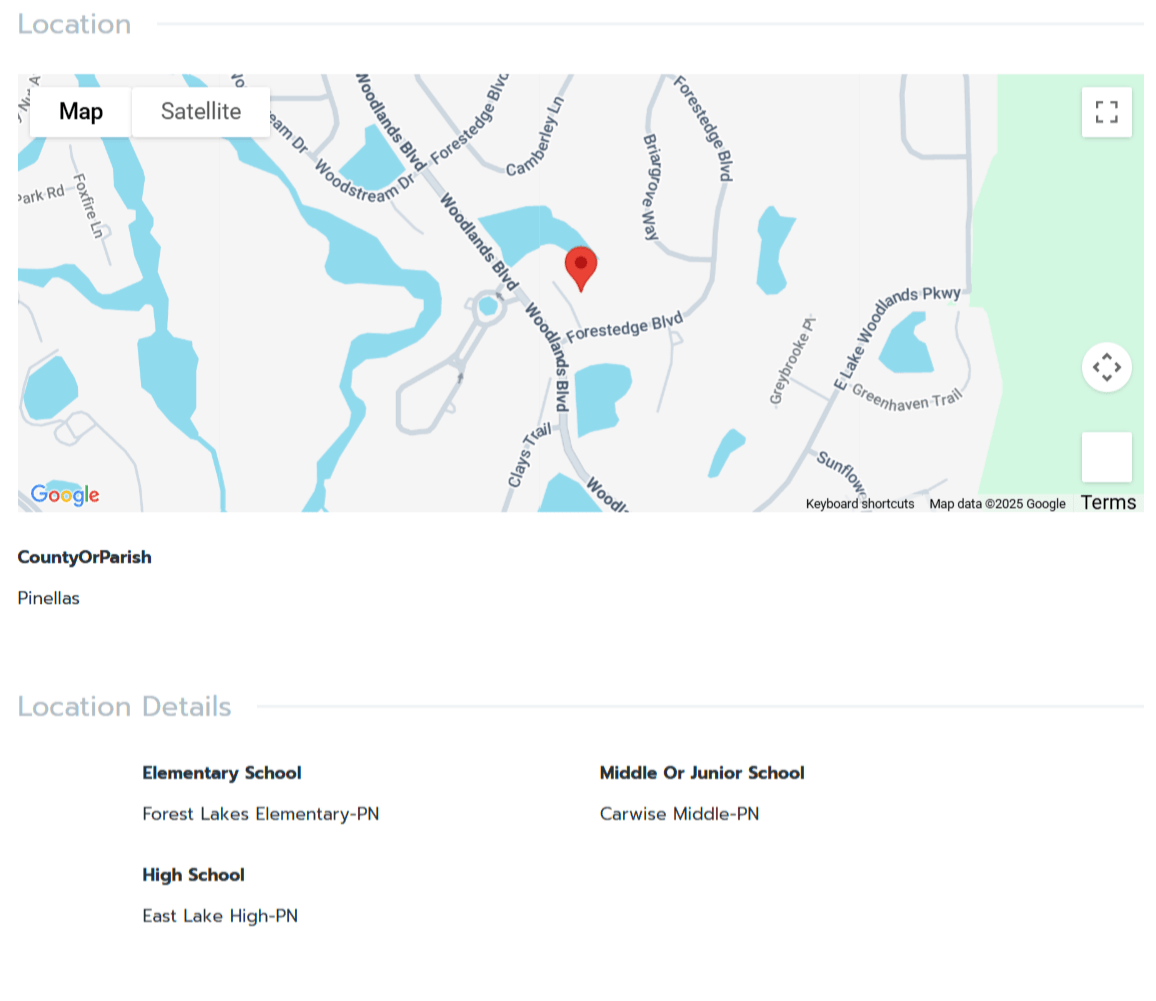Click the Briargrove Way street label

click(x=651, y=188)
